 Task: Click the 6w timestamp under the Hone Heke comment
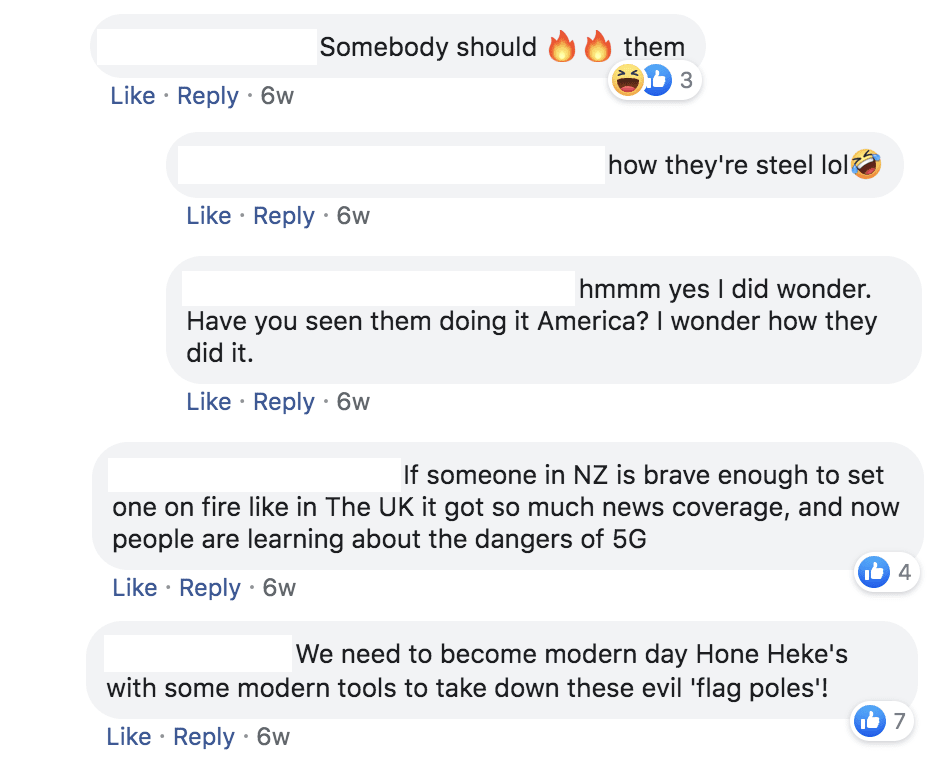273,736
